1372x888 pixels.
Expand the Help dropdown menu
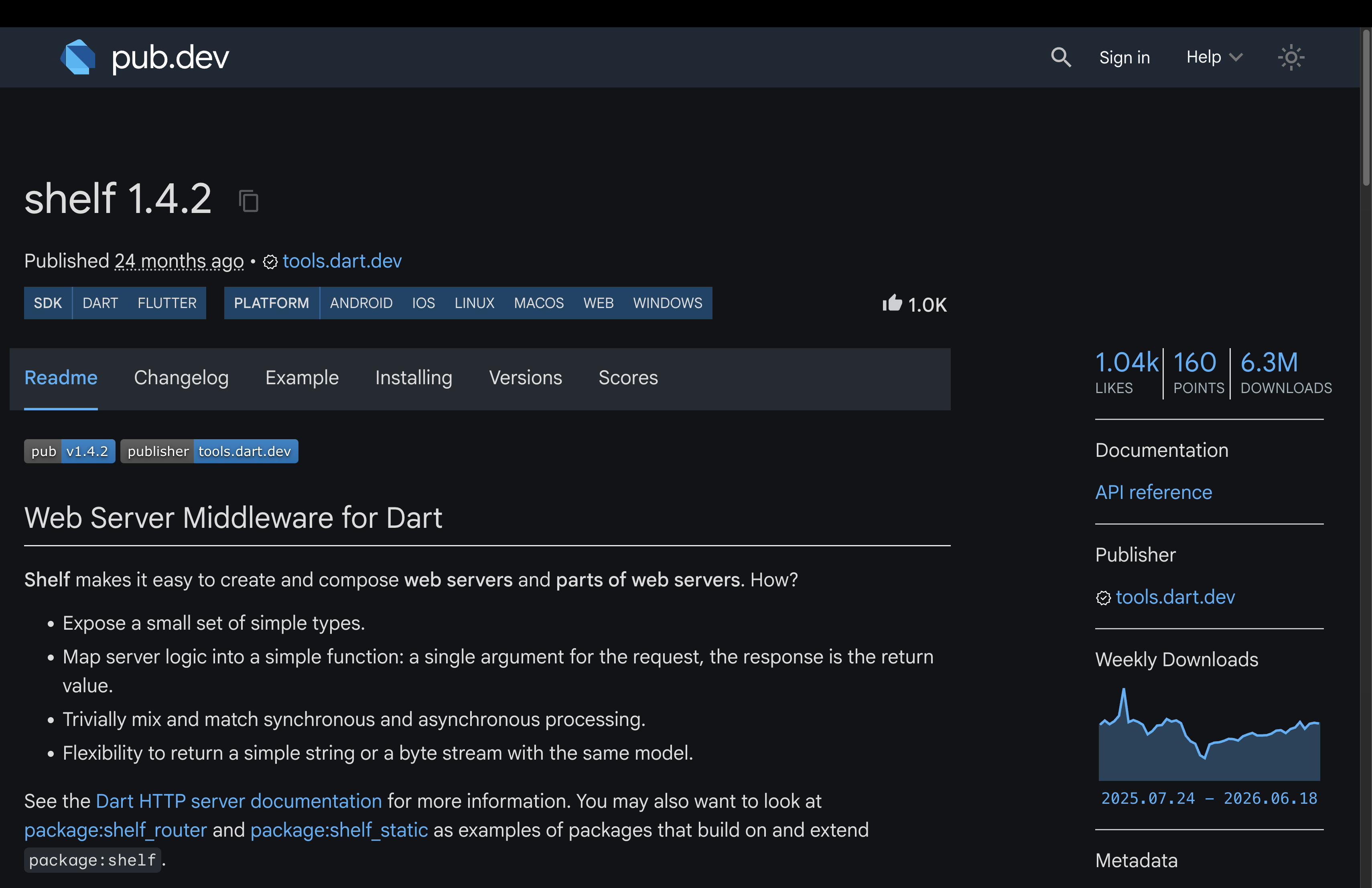tap(1214, 57)
